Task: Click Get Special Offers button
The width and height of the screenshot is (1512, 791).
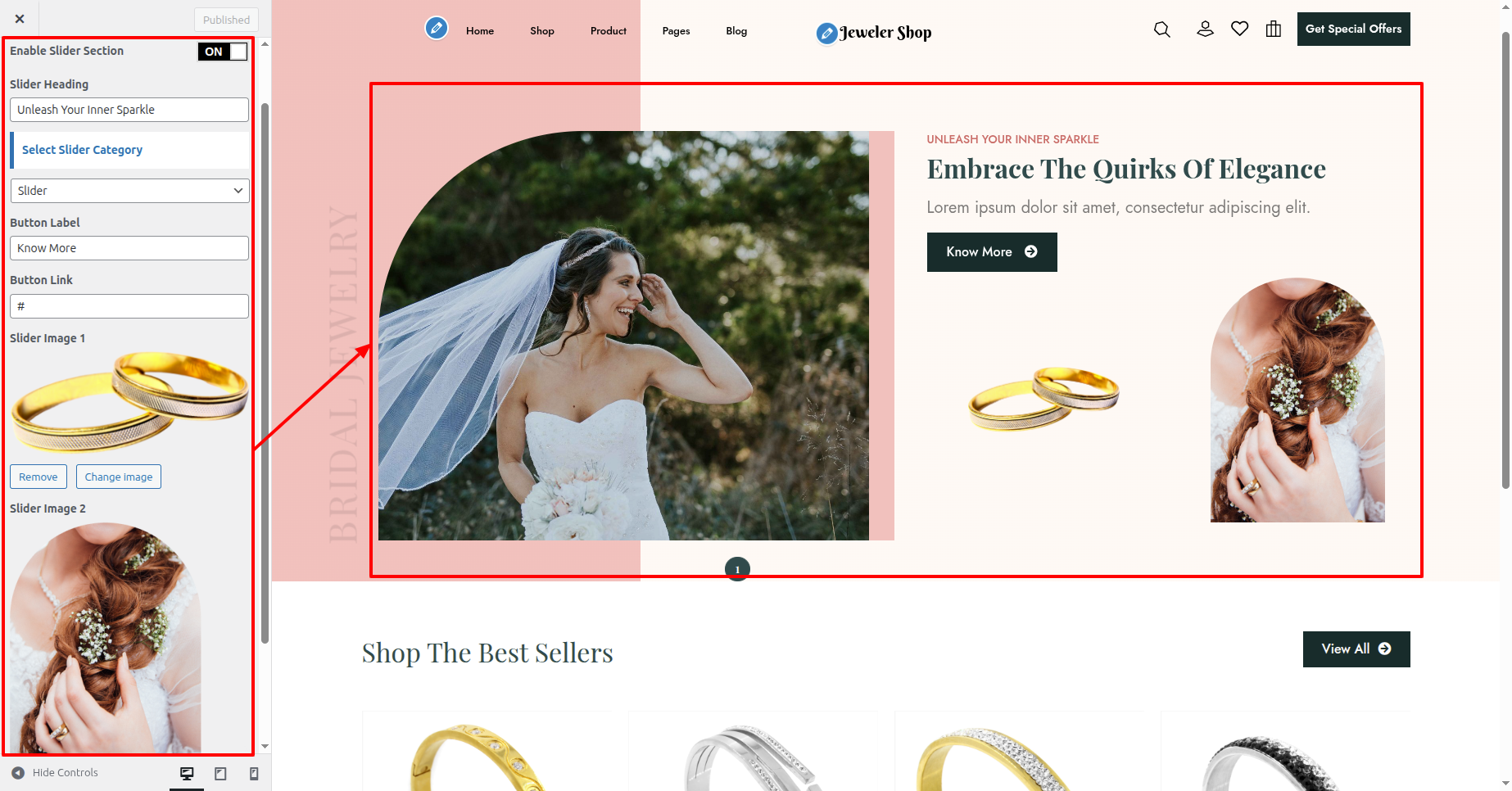Action: (x=1353, y=29)
